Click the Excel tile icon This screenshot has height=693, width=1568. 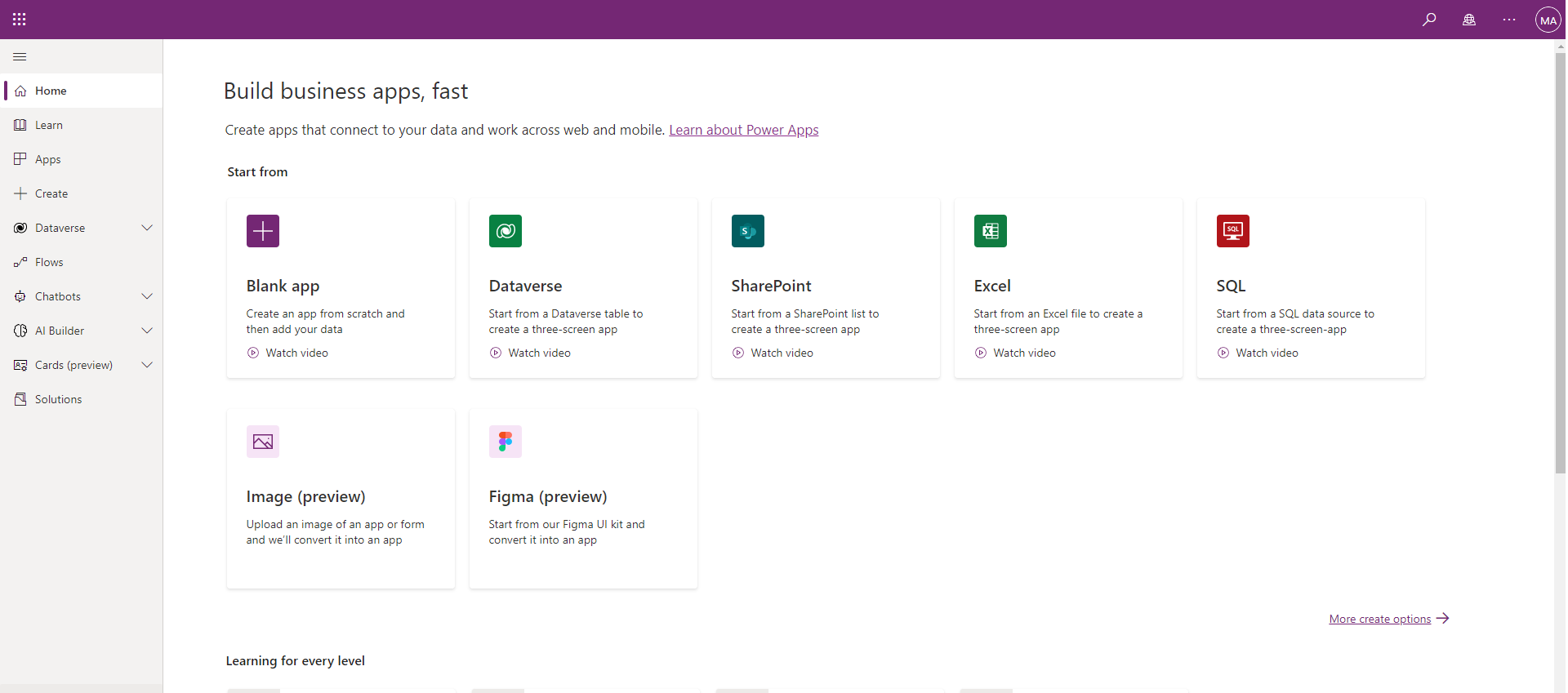(x=990, y=231)
